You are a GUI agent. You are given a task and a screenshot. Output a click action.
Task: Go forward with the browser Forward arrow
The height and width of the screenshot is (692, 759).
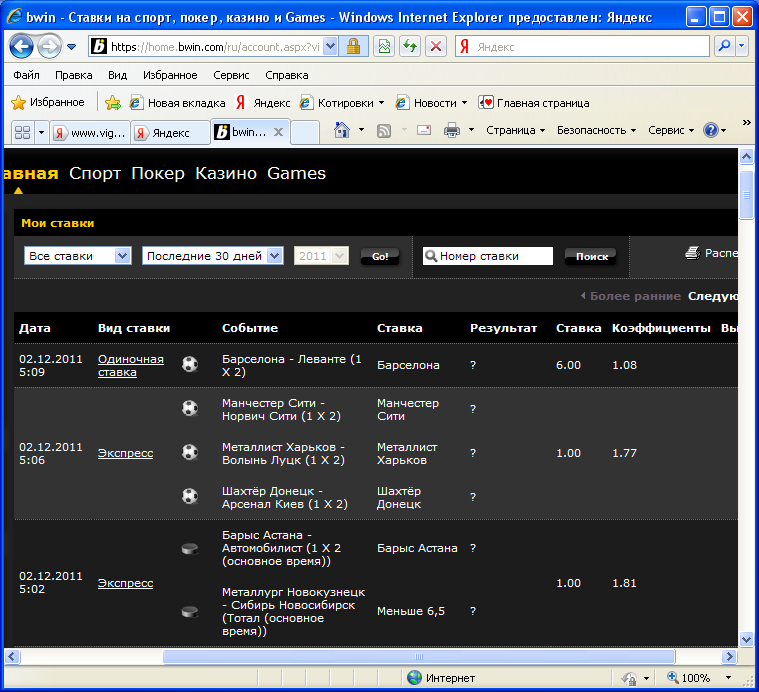49,47
